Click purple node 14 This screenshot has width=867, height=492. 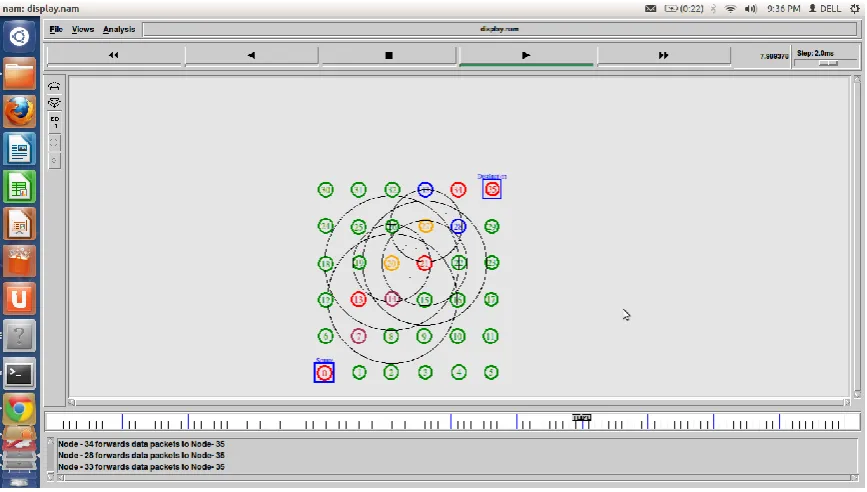click(x=392, y=300)
